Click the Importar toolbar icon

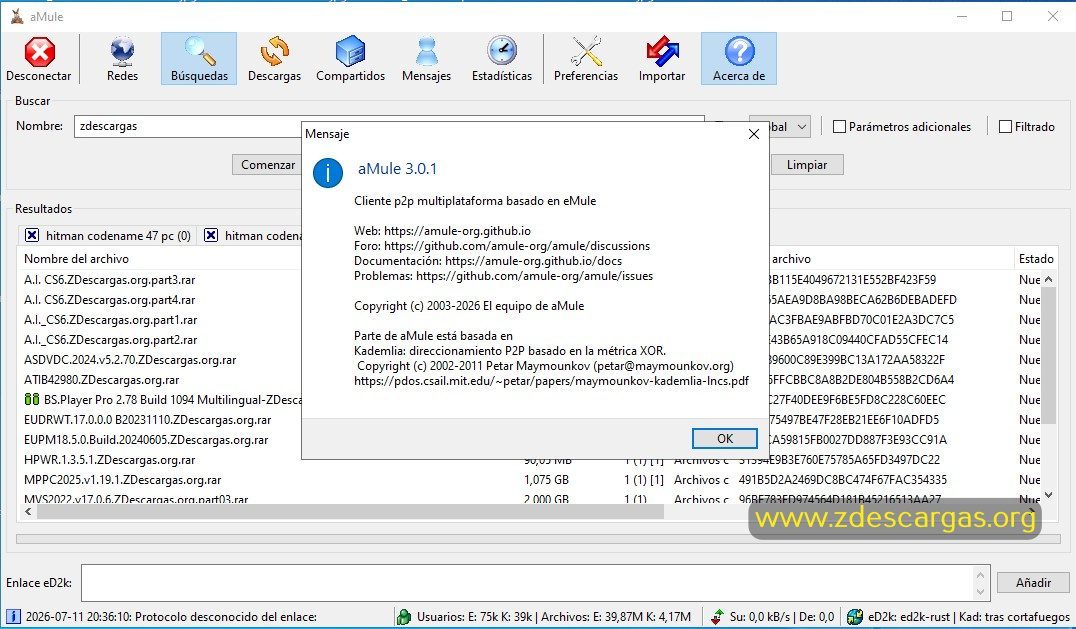coord(662,52)
